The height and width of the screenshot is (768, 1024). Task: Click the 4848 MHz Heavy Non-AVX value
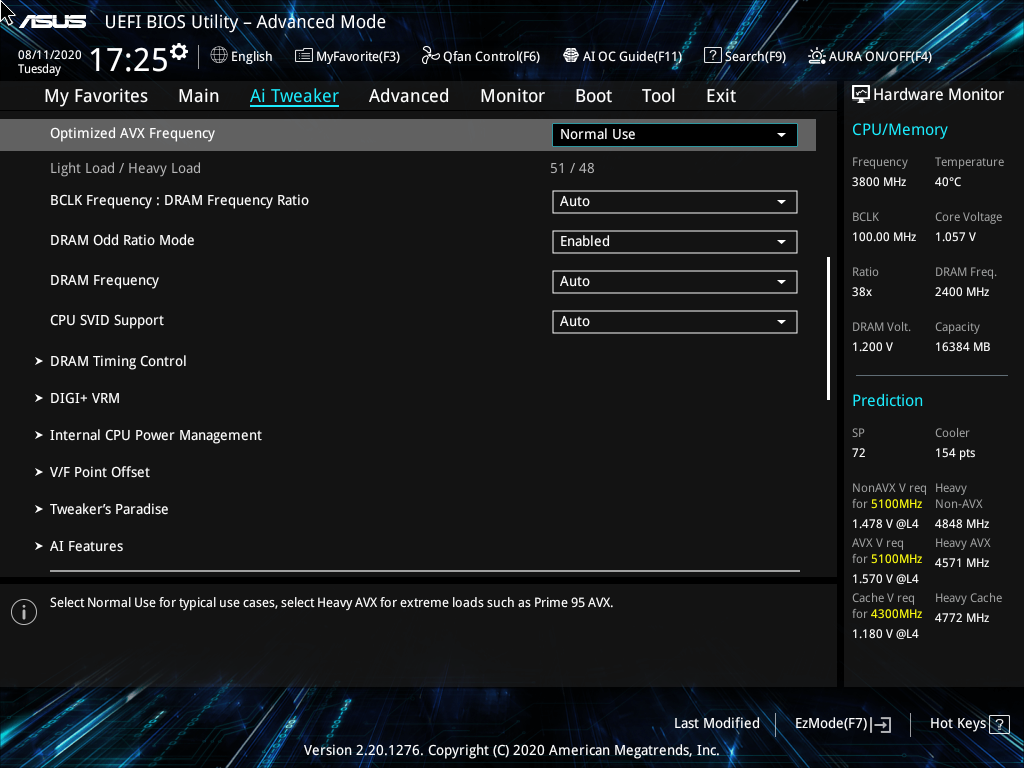(962, 524)
